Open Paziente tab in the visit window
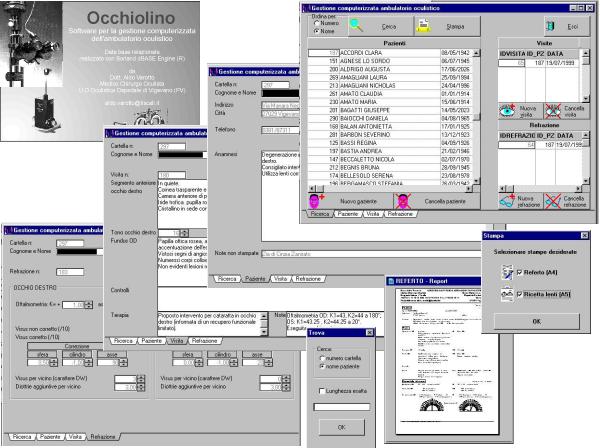This screenshot has height=448, width=600. click(x=151, y=340)
